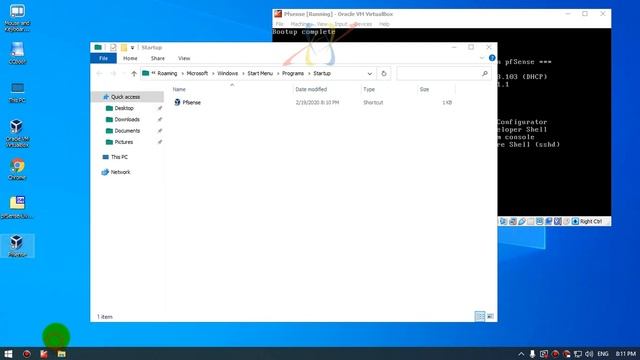Open the File tab in Explorer
The height and width of the screenshot is (360, 640).
point(103,58)
